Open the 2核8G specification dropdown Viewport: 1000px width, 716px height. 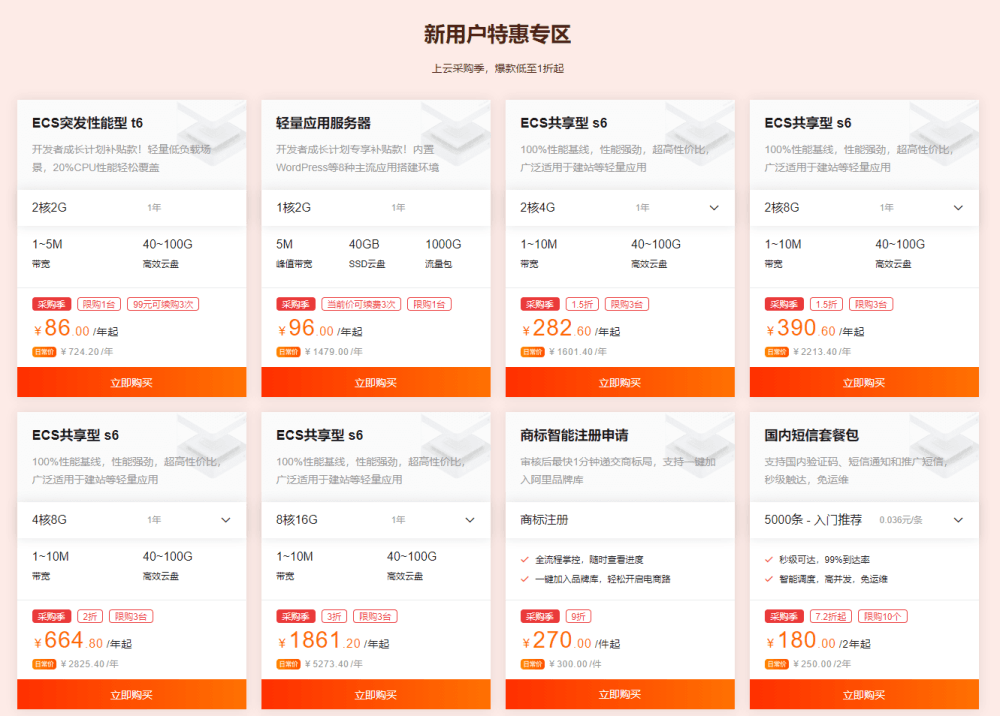tap(958, 208)
